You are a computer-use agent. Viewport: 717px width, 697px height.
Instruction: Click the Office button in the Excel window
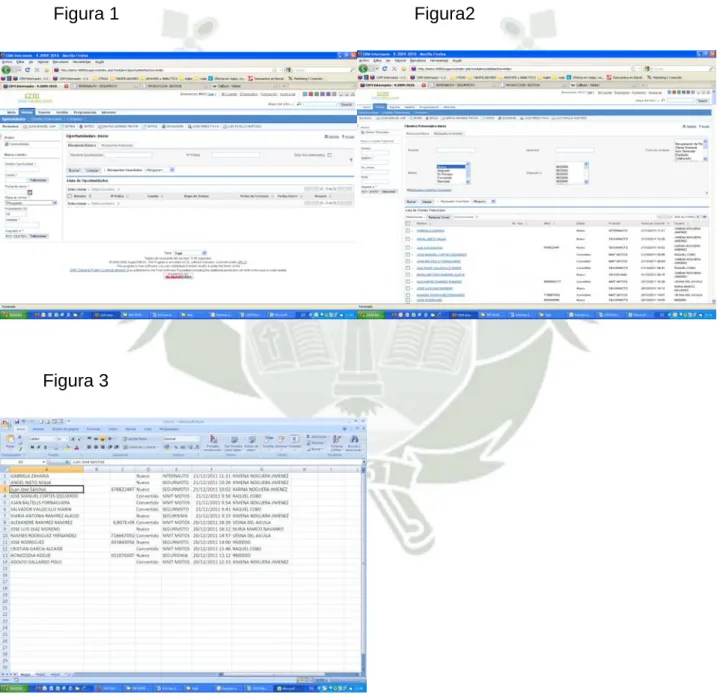(6, 424)
